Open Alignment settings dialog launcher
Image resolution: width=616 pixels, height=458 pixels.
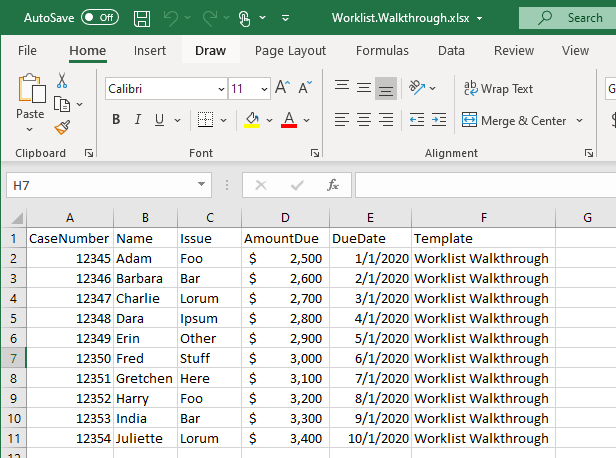(x=588, y=153)
